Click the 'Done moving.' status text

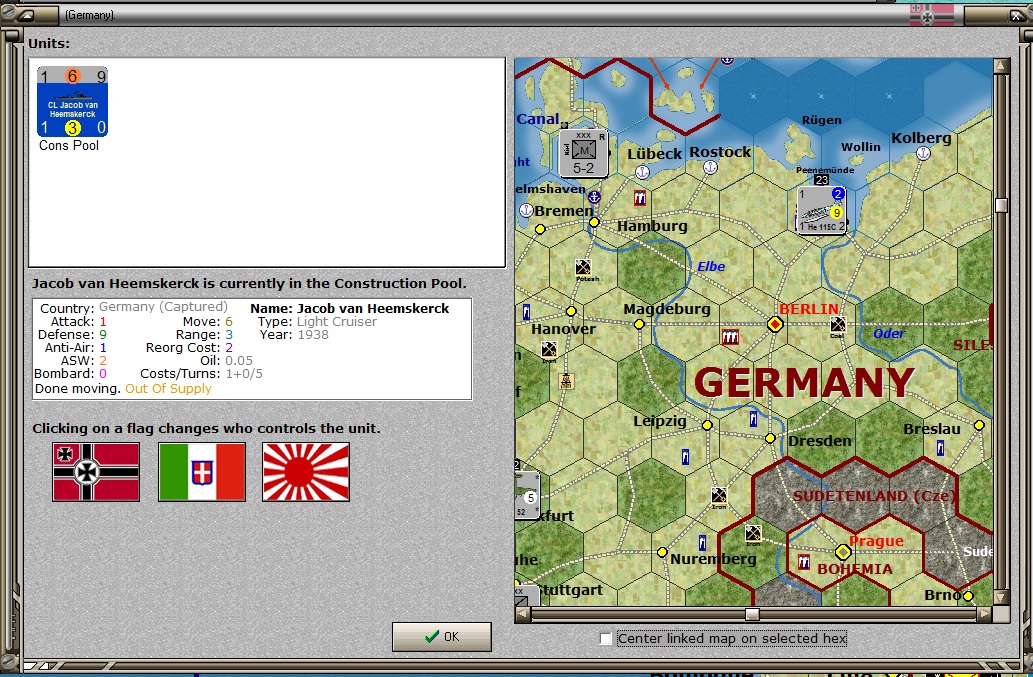click(x=78, y=389)
